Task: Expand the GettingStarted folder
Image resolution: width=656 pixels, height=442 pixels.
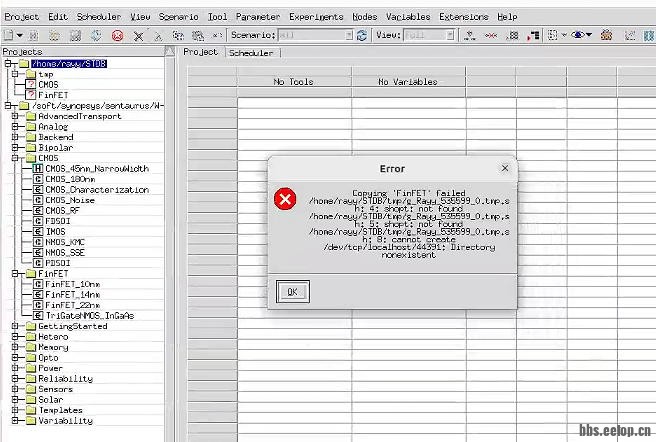Action: click(16, 326)
